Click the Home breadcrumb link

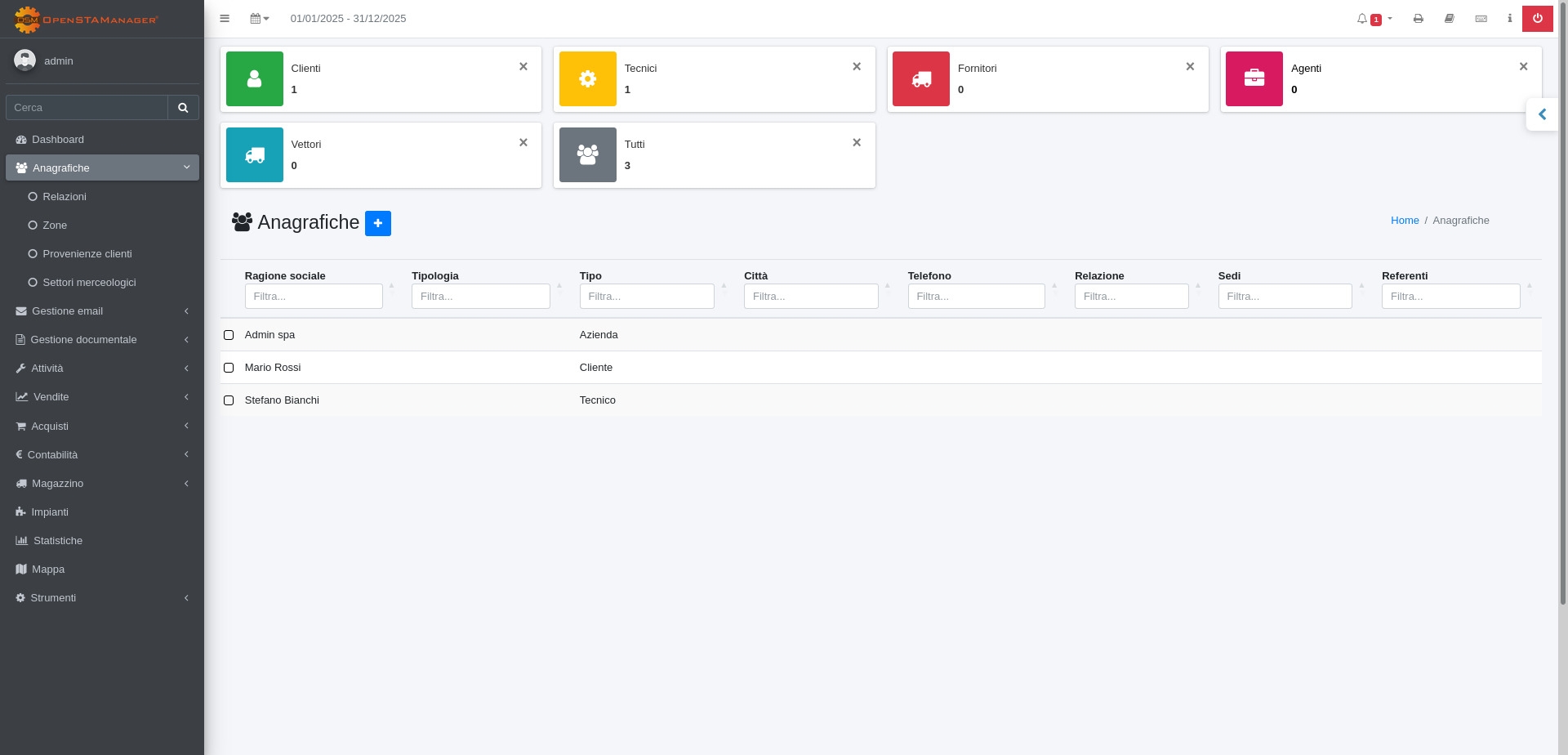coord(1405,221)
